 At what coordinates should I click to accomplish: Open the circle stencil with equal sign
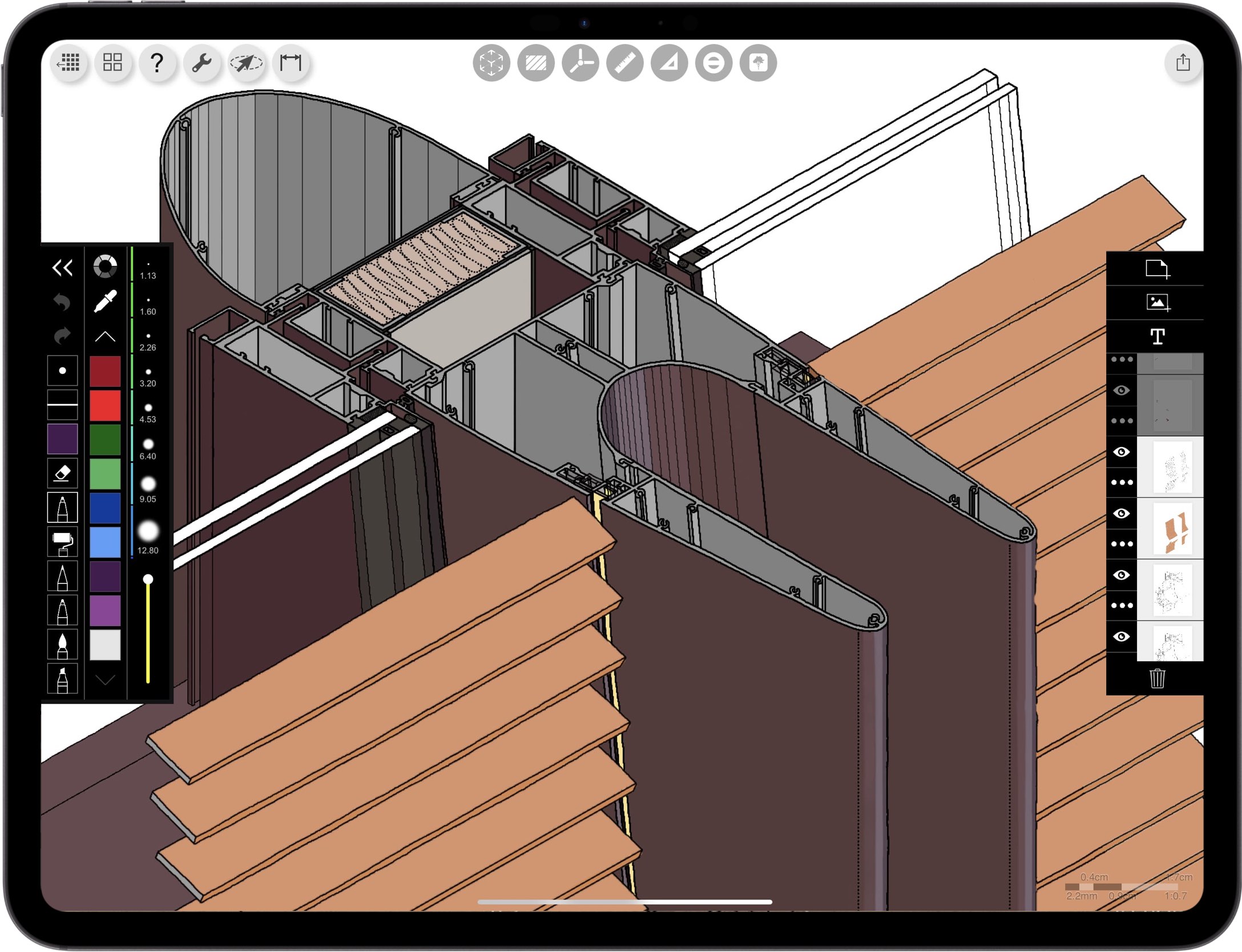[713, 63]
